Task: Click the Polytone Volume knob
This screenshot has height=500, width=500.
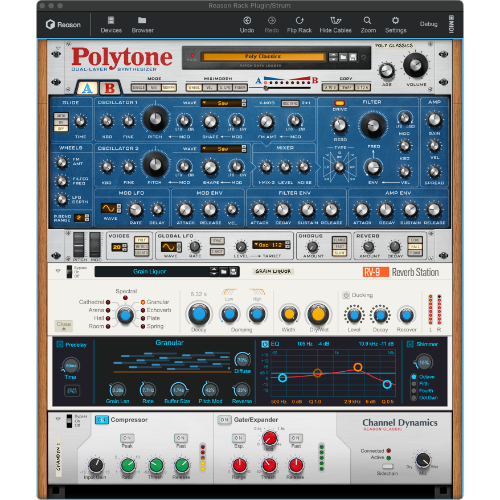Action: (x=415, y=65)
